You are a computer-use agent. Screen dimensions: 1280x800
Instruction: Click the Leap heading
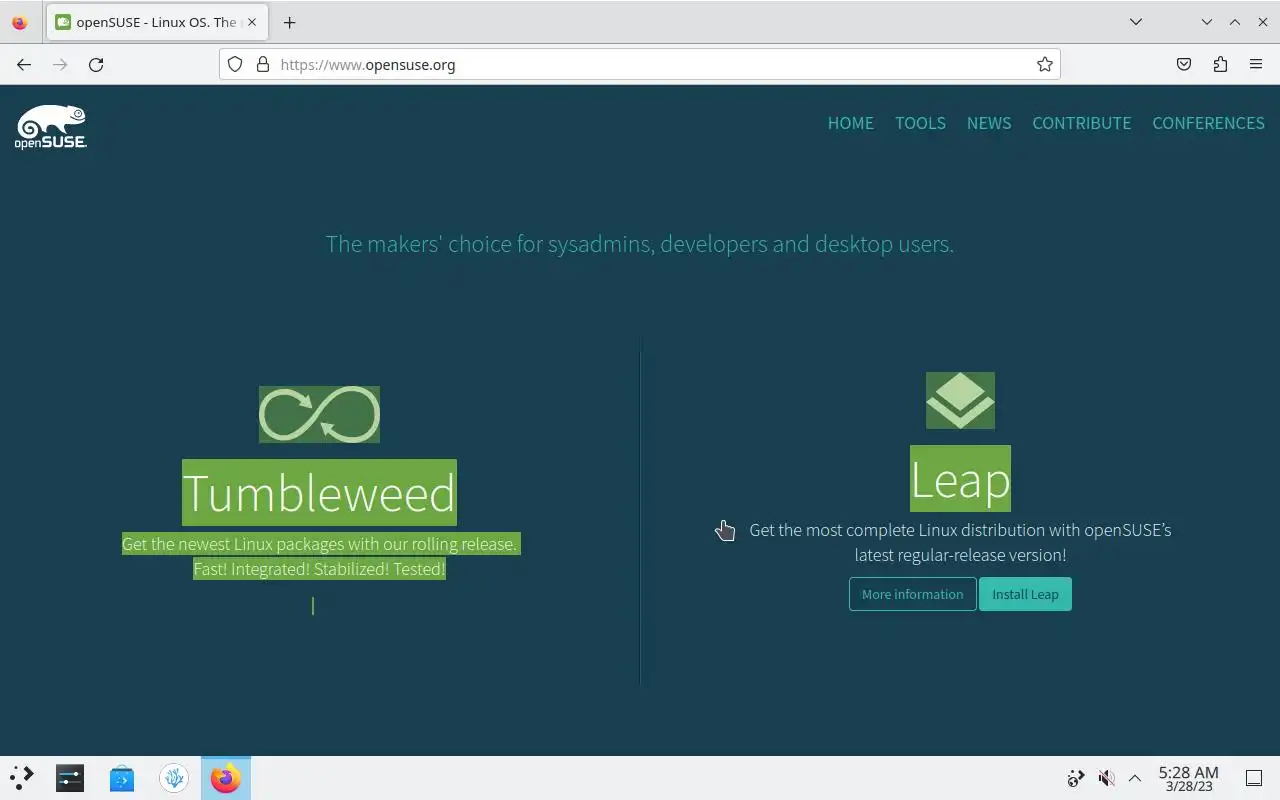[960, 479]
